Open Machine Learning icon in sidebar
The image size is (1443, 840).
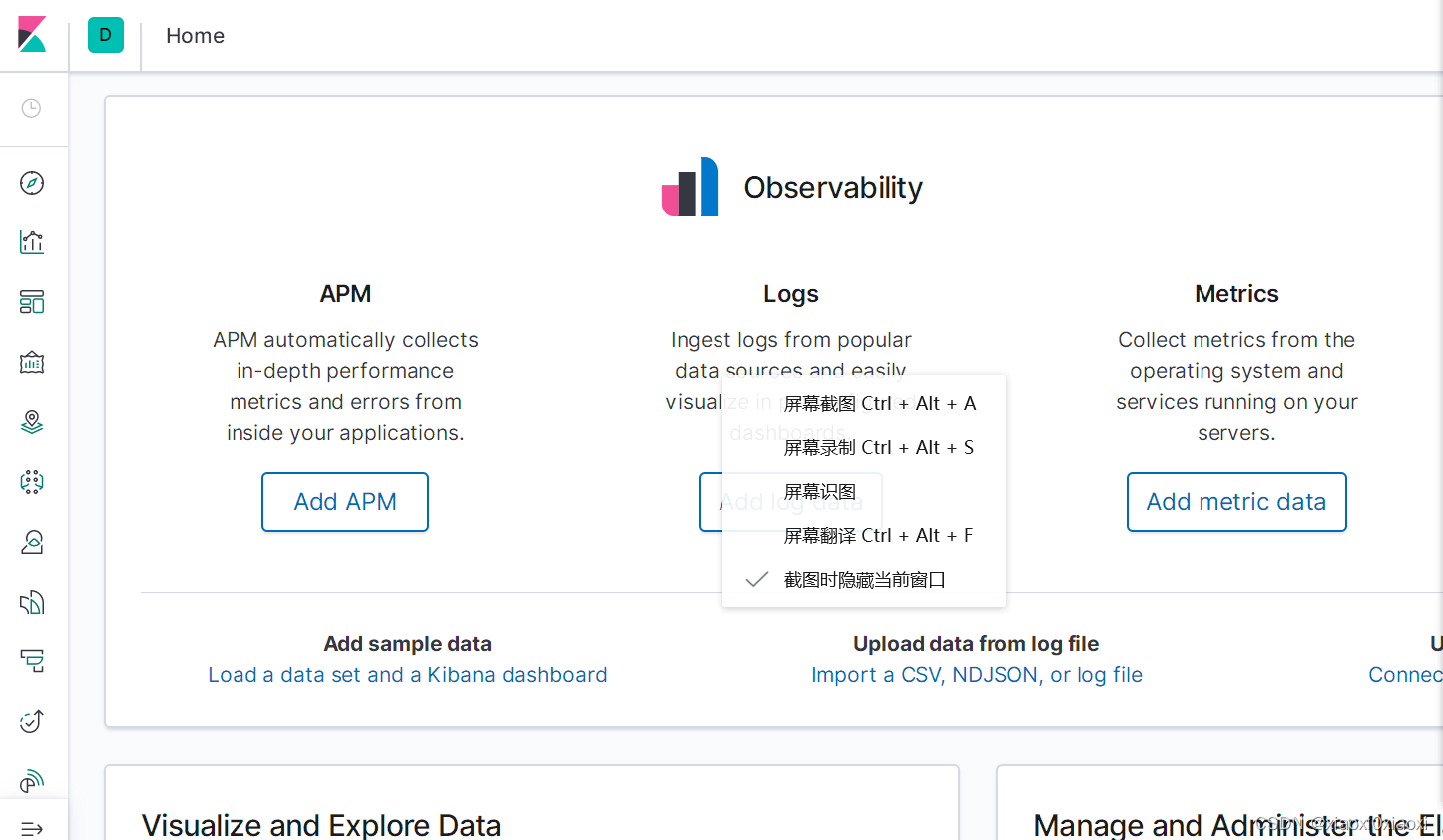coord(32,482)
